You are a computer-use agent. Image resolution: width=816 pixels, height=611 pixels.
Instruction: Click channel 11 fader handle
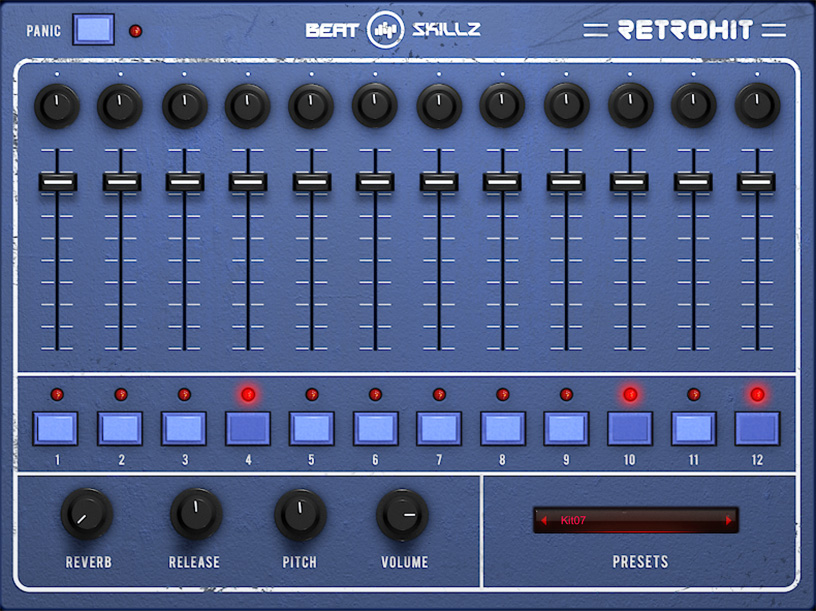click(x=693, y=182)
